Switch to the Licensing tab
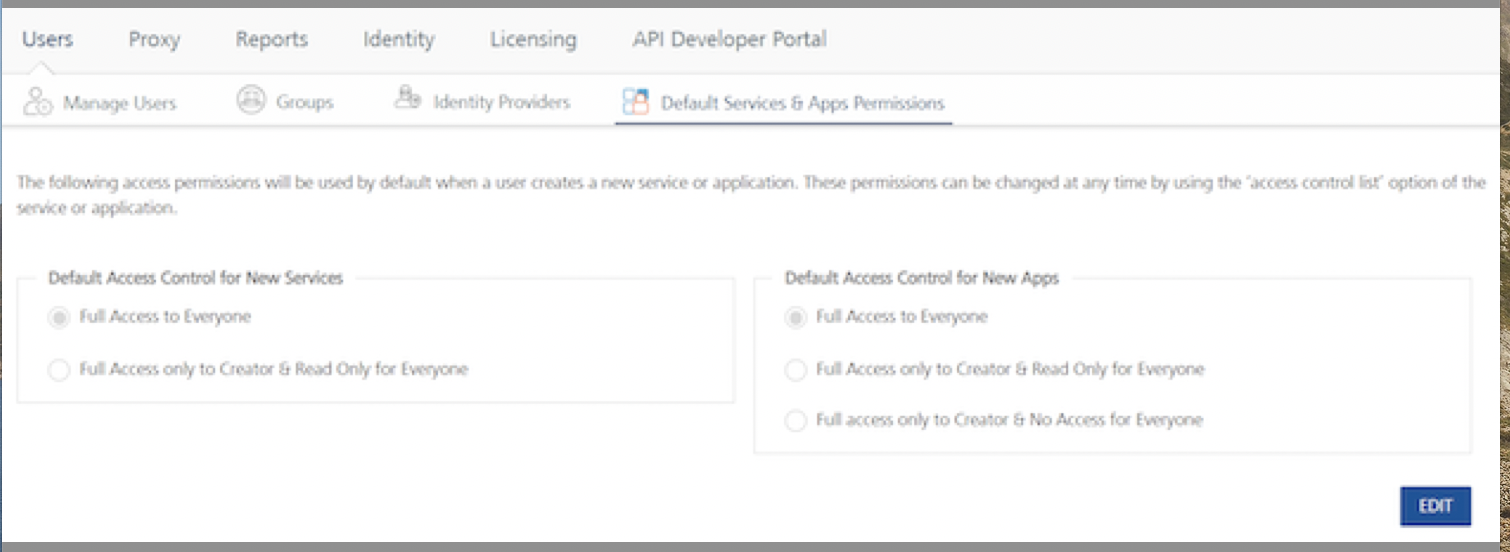This screenshot has height=552, width=1510. click(533, 40)
